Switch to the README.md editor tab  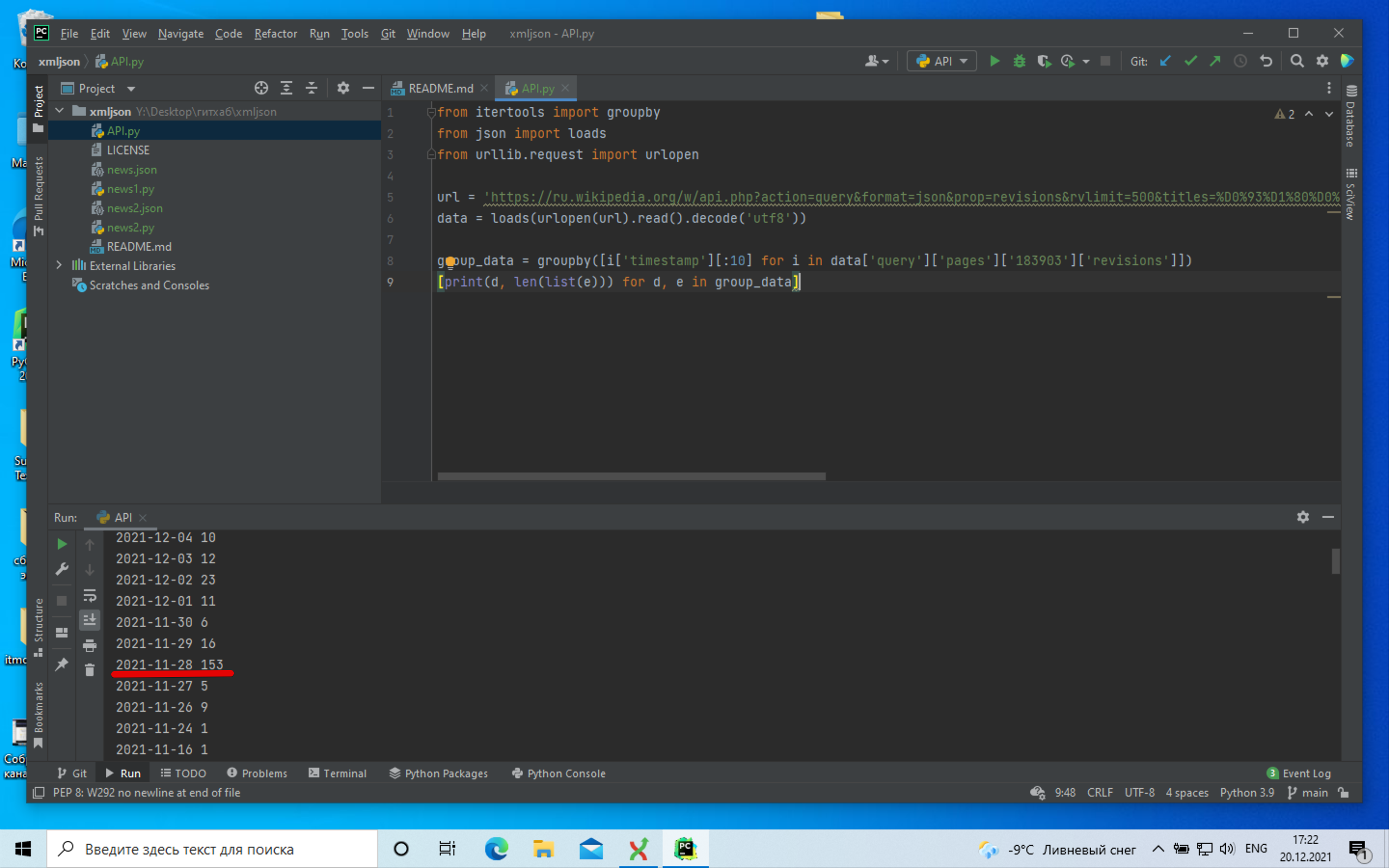[440, 88]
